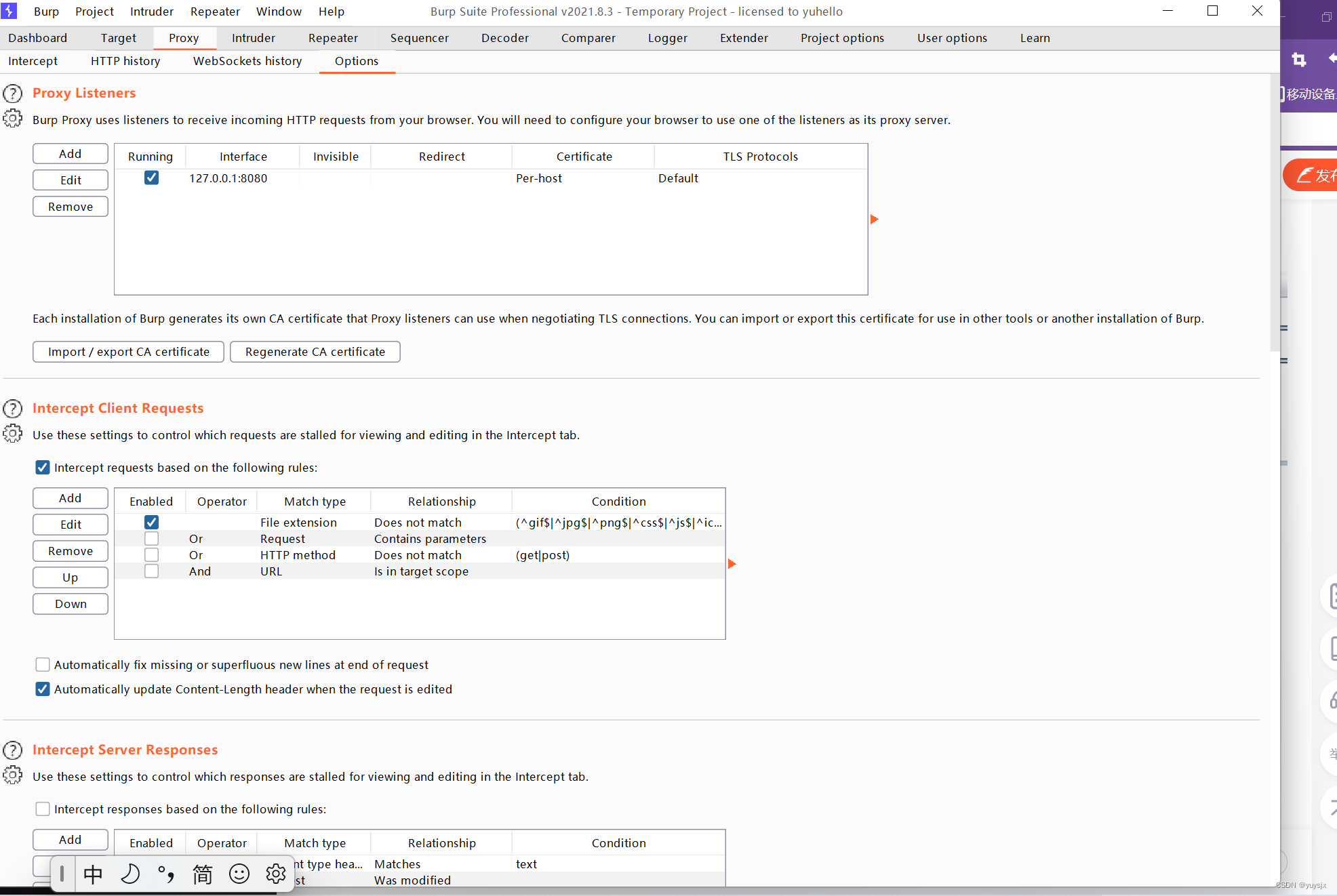Viewport: 1337px width, 896px height.
Task: Open gear options for Intercept Client Requests
Action: (12, 434)
